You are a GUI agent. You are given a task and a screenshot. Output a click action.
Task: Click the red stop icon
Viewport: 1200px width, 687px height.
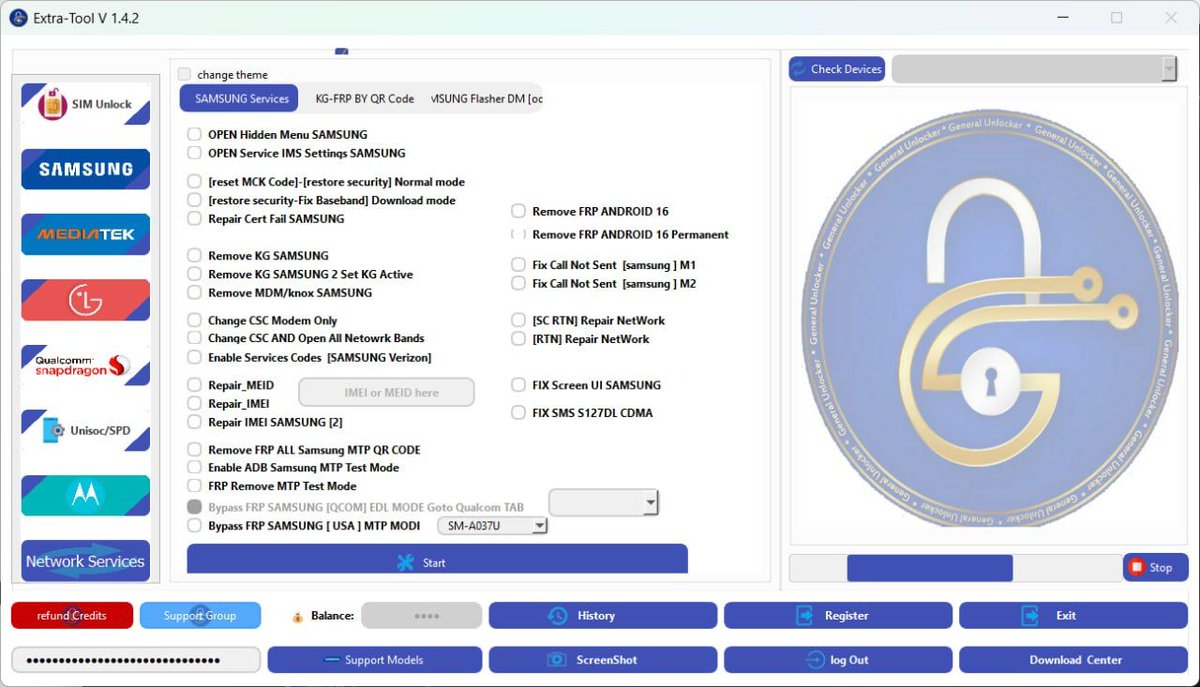coord(1136,567)
